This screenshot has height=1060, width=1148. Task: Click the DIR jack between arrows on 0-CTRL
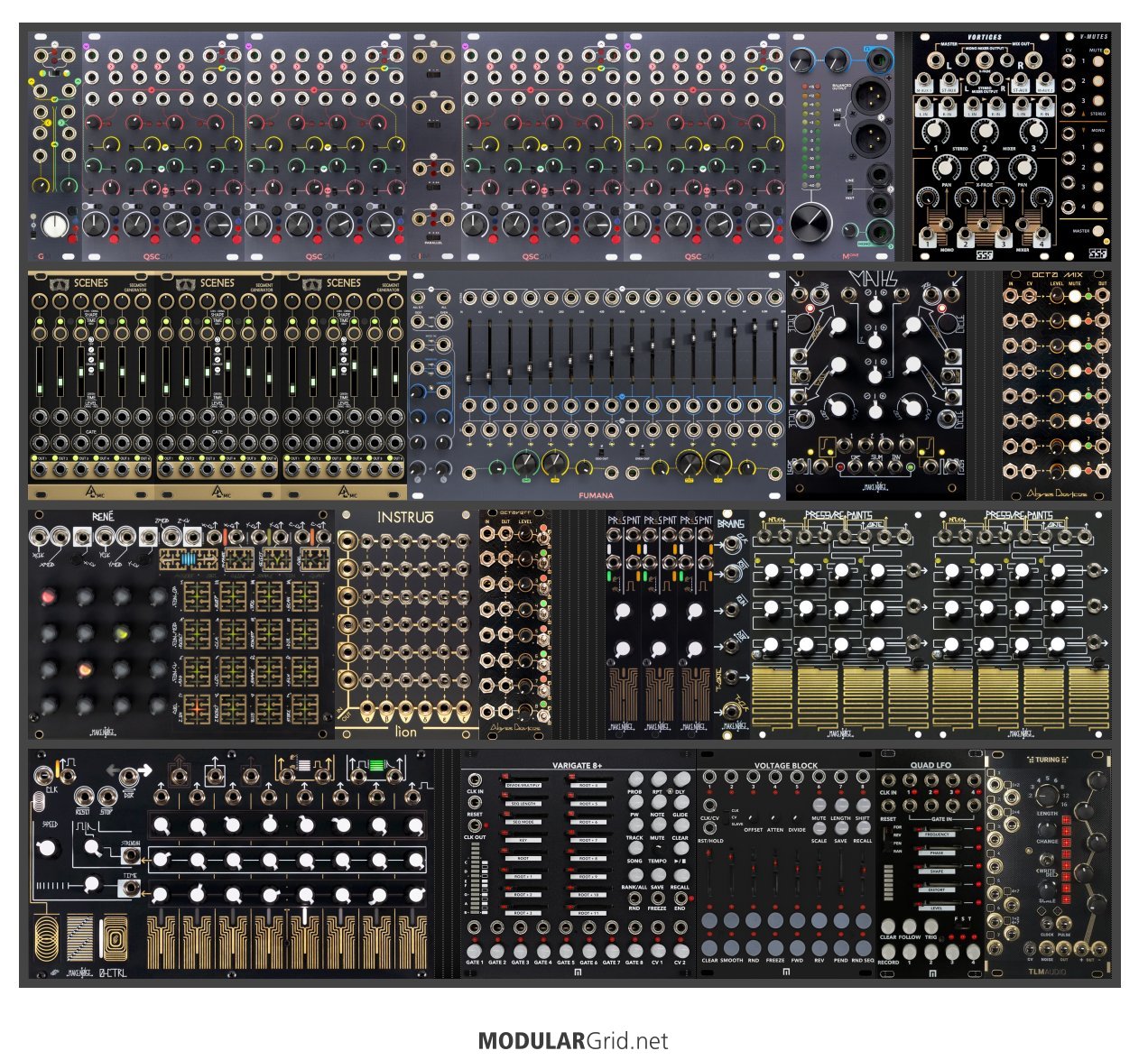click(129, 776)
